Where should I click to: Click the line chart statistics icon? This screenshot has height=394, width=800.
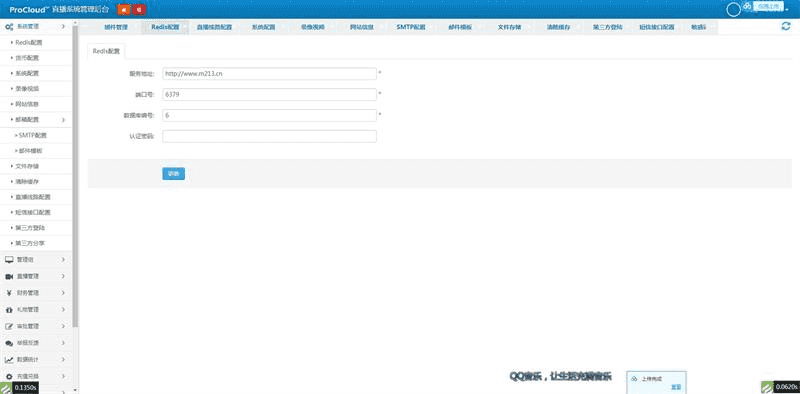click(9, 360)
